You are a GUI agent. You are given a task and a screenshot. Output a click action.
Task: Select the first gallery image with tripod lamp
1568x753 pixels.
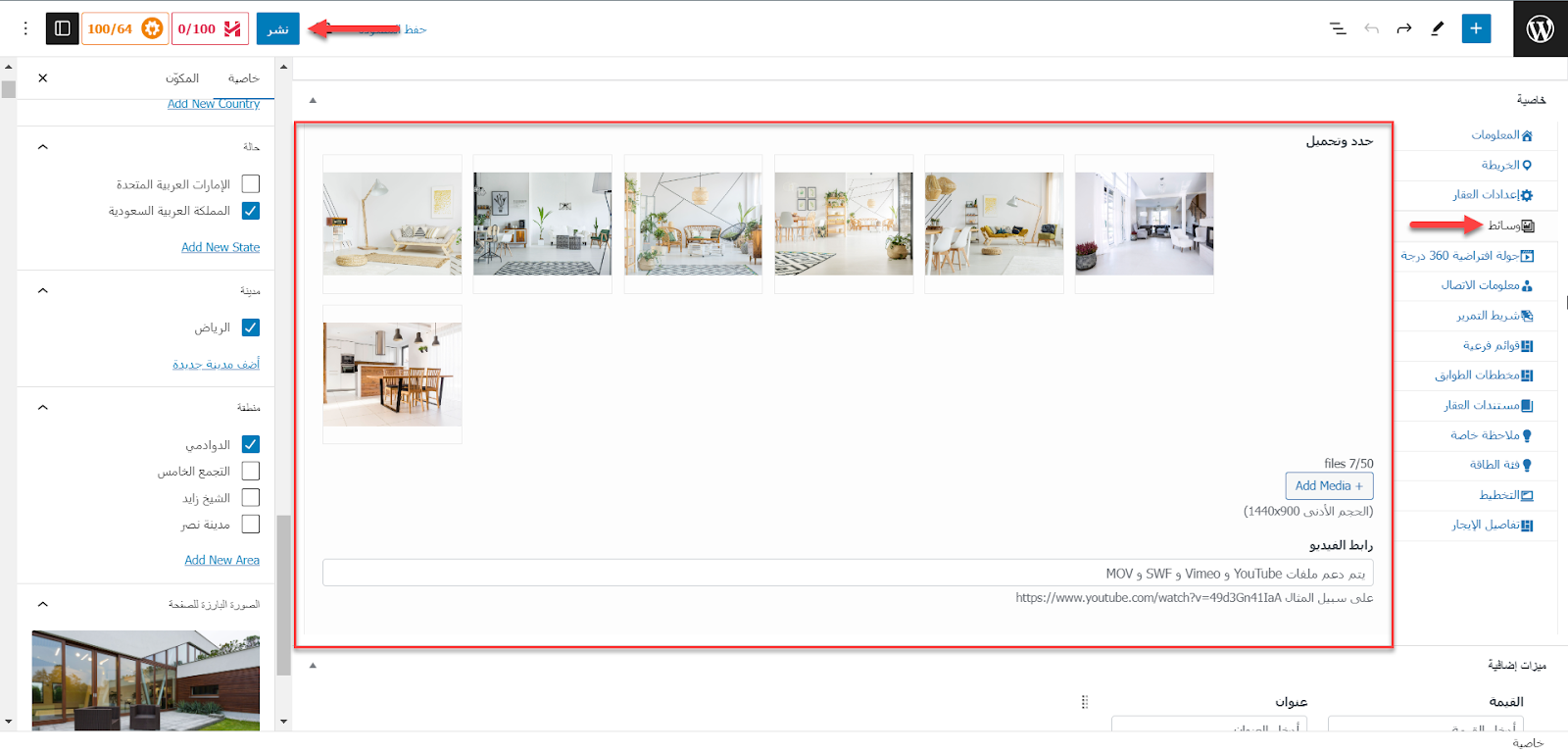tap(392, 224)
